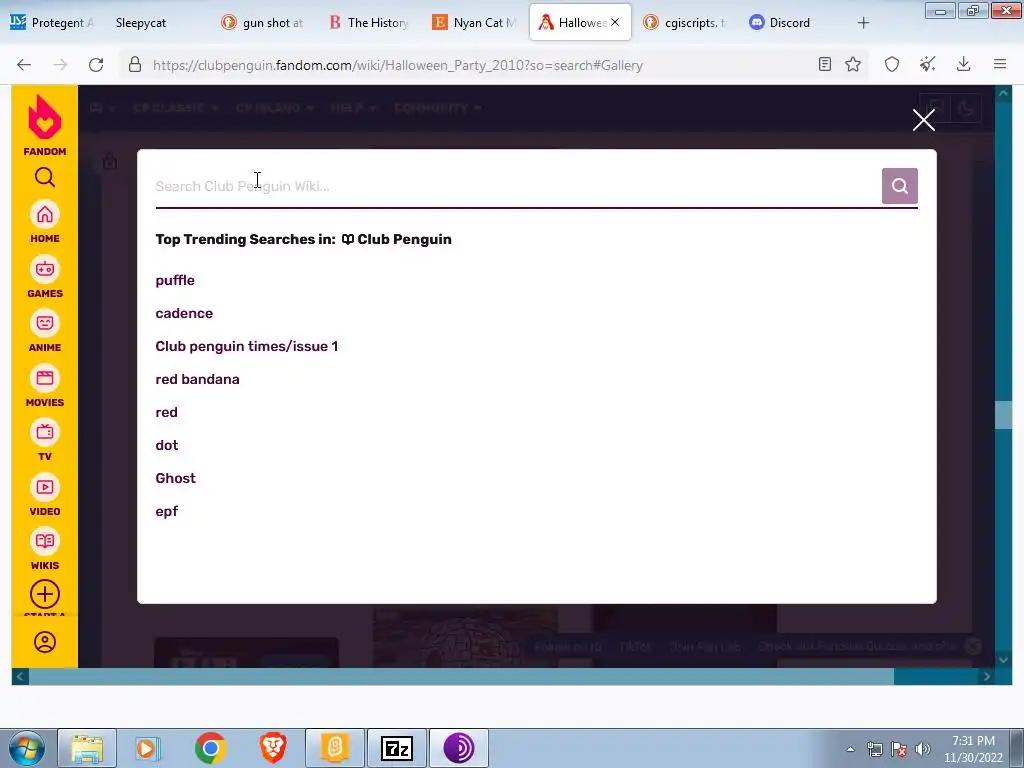The width and height of the screenshot is (1024, 768).
Task: Select trending search 'dot'
Action: (x=167, y=445)
